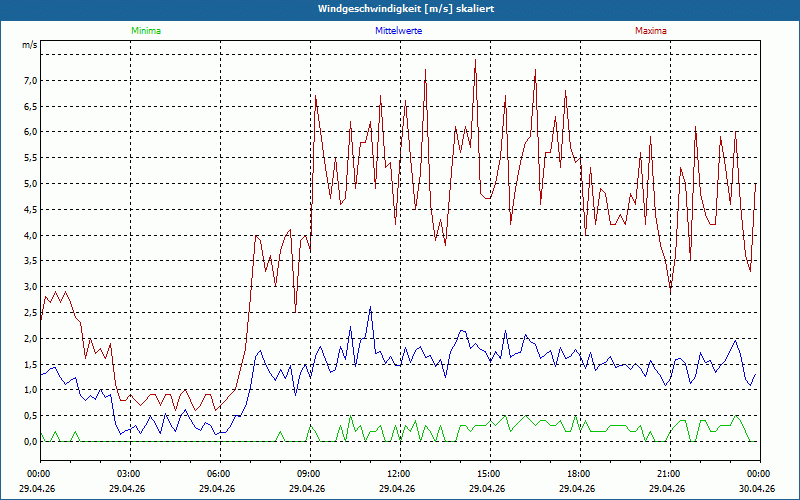Click the 1,5 y-axis tick label
Screen dimensions: 800x500
31,365
